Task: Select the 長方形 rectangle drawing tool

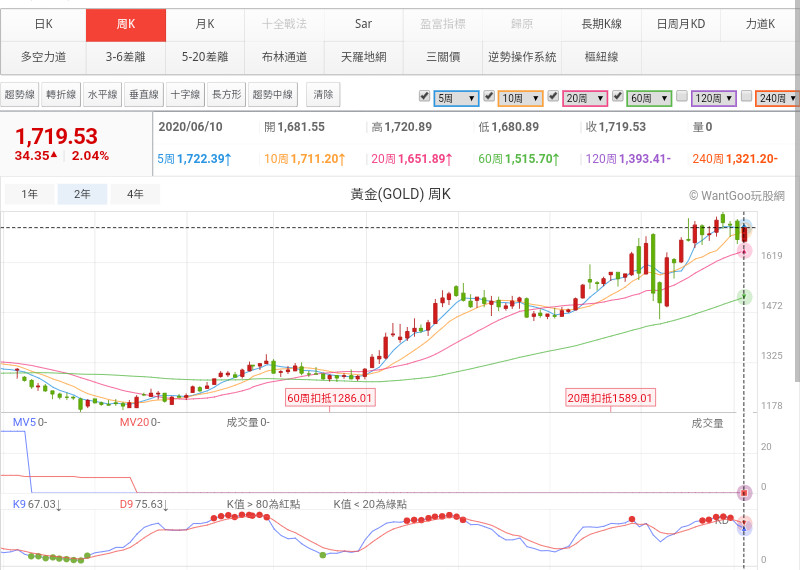Action: point(225,95)
